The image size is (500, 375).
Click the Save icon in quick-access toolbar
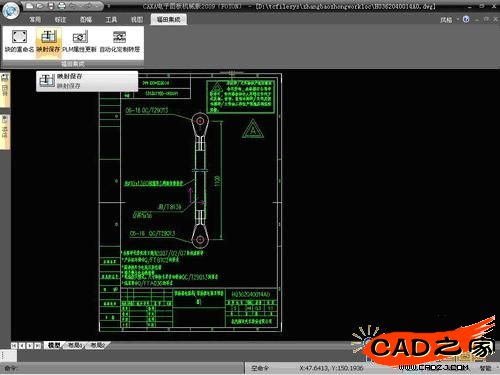[50, 6]
